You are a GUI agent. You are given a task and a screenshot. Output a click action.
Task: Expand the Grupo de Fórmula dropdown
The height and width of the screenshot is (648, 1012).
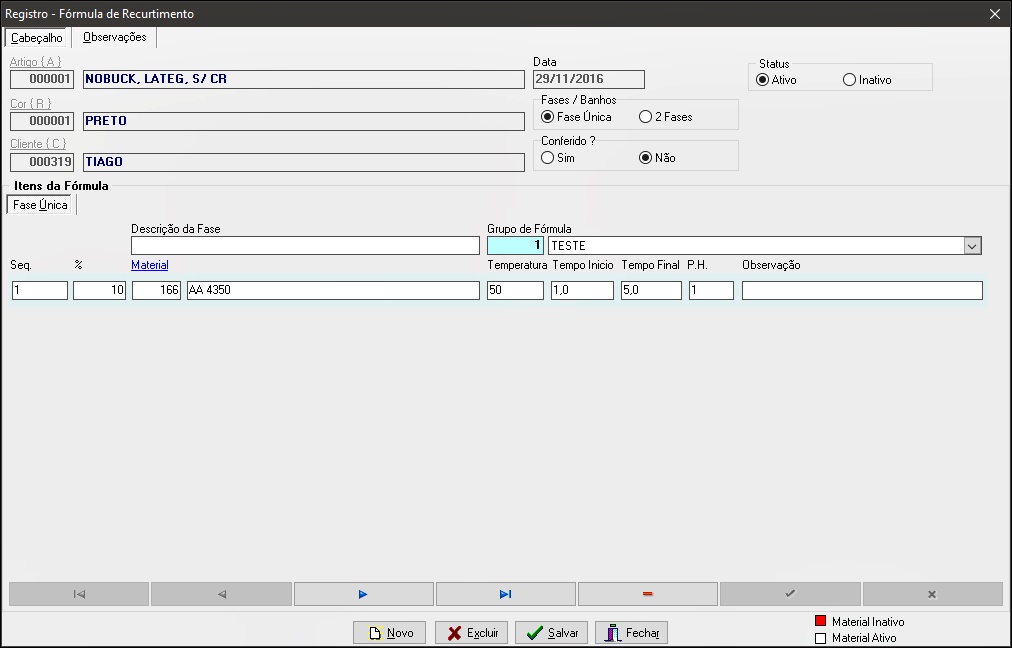coord(972,246)
